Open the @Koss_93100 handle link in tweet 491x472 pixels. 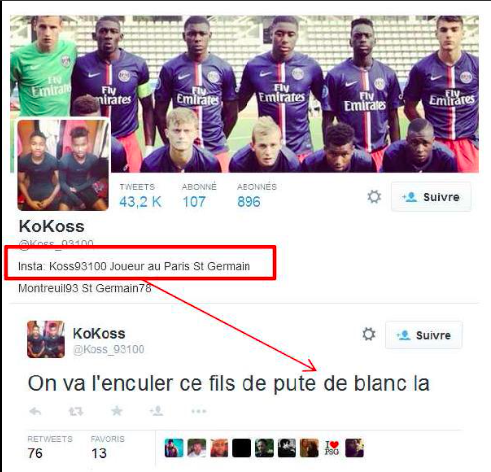click(109, 349)
